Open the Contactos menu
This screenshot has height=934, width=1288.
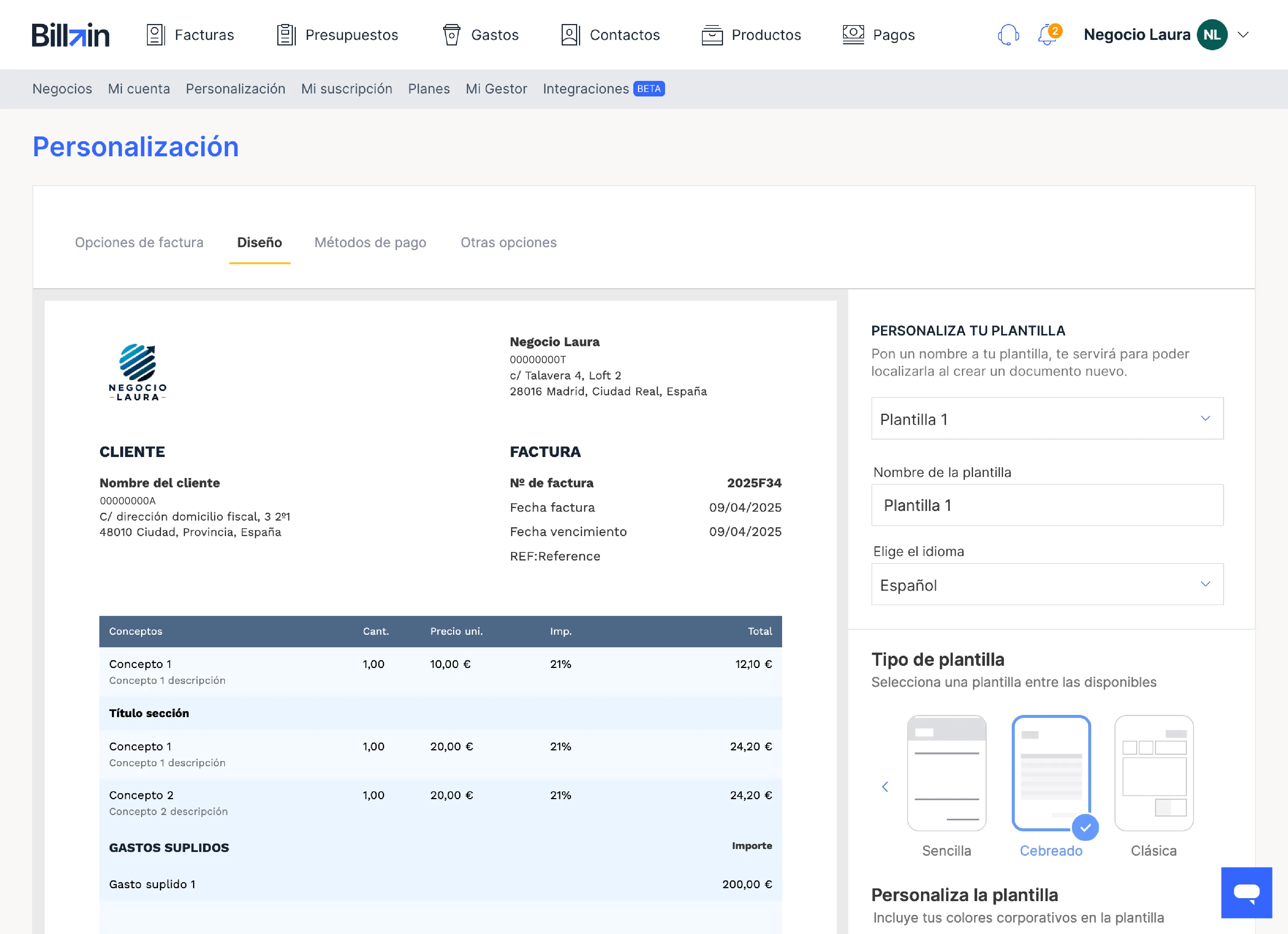(x=610, y=35)
